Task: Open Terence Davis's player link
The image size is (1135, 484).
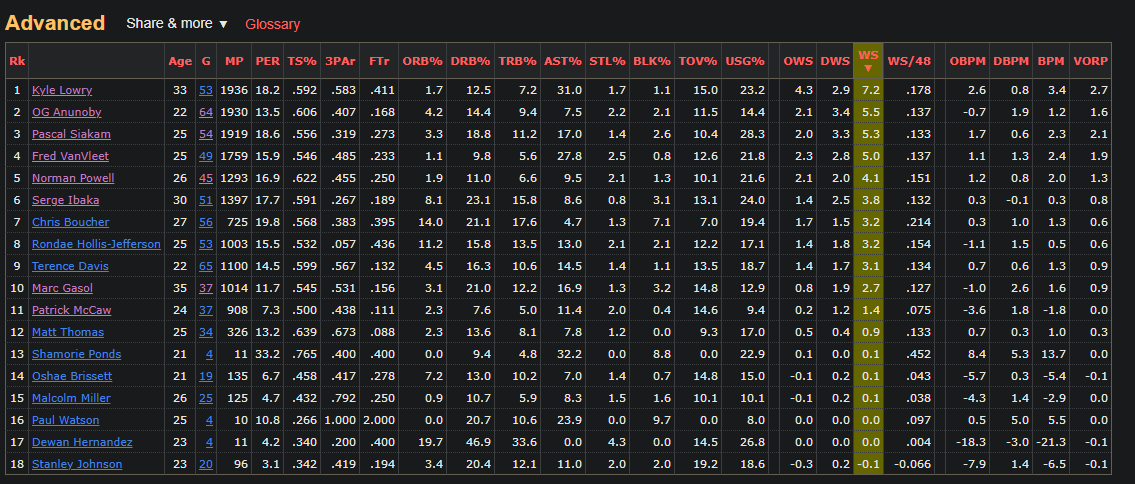Action: coord(70,266)
